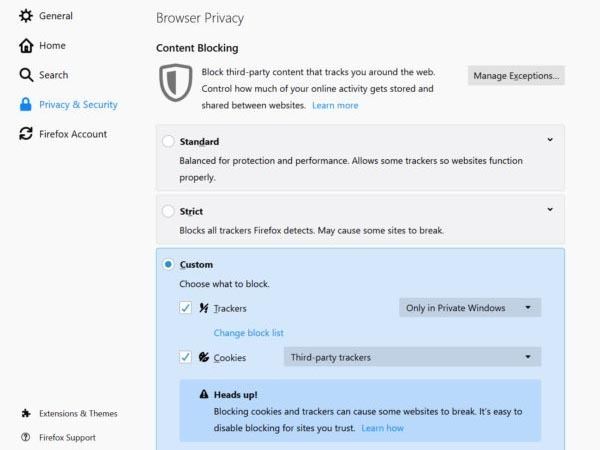
Task: Click the Privacy & Security lock icon
Action: point(26,104)
